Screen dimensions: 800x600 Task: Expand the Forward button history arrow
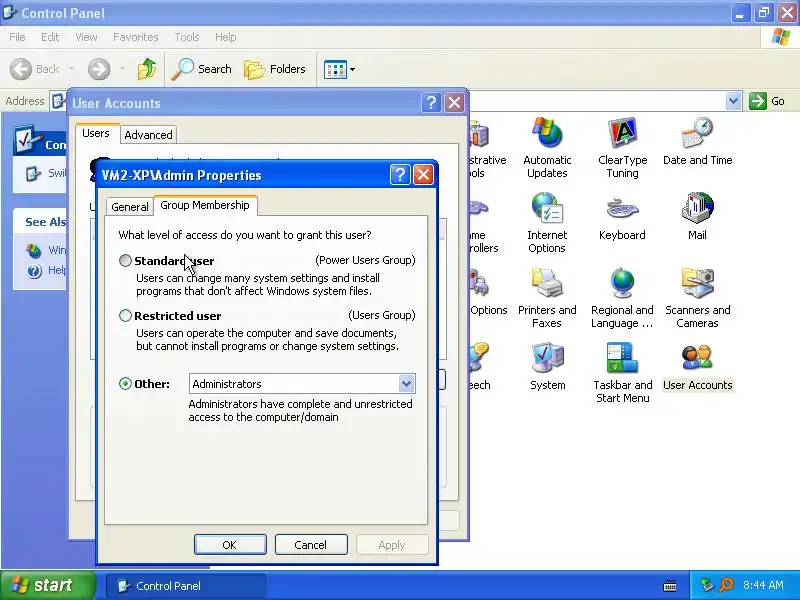pos(122,69)
